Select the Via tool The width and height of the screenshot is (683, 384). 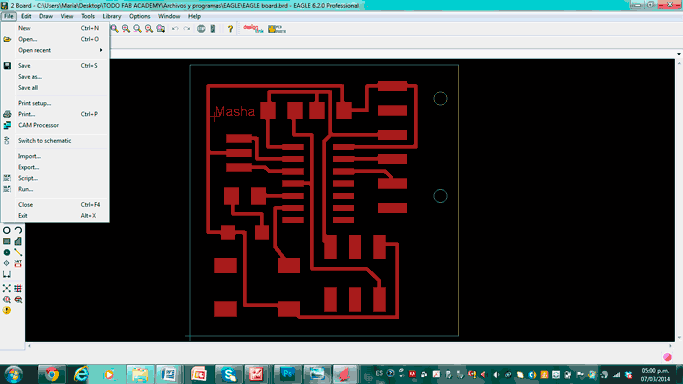[x=7, y=252]
